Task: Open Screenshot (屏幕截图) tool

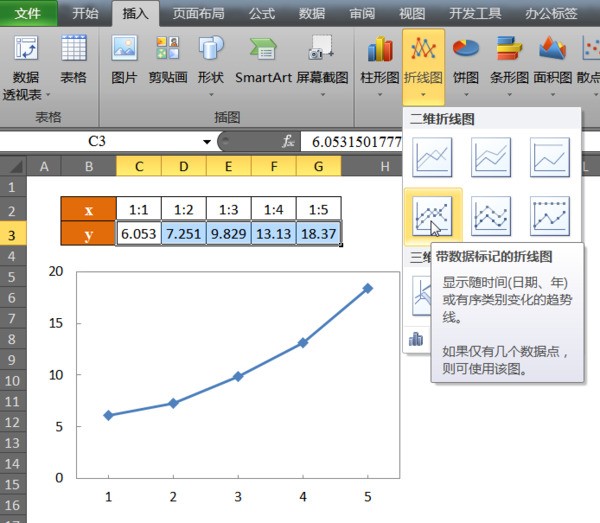Action: pos(322,65)
